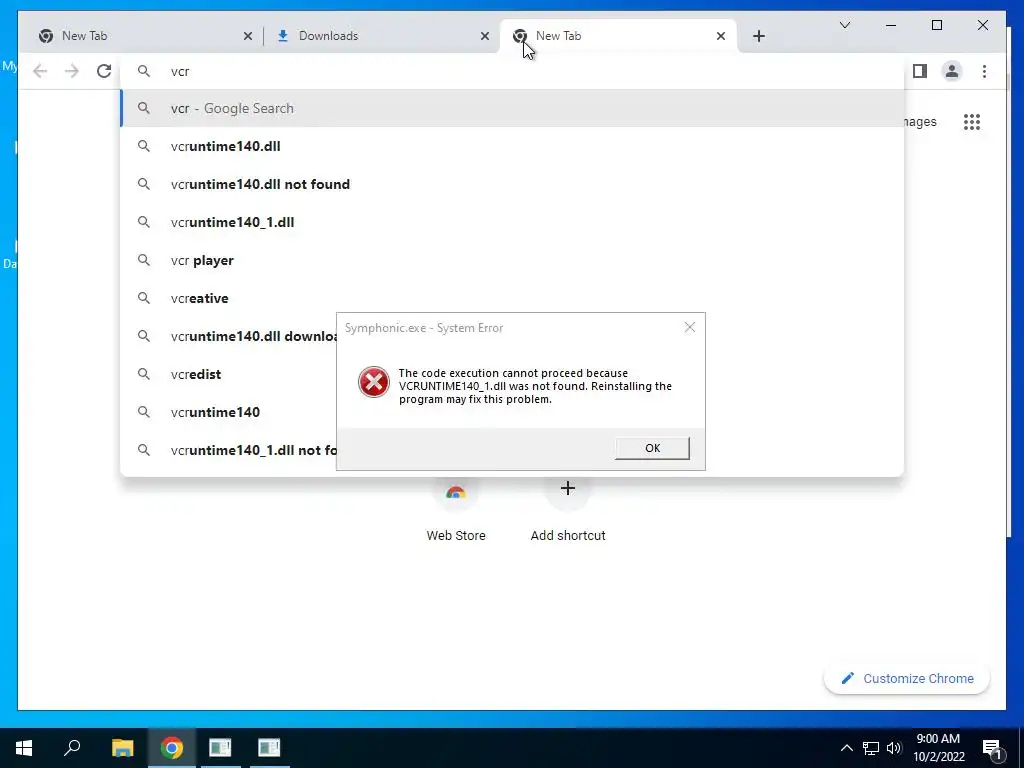Open the notification center icon
1024x768 pixels.
click(x=992, y=748)
